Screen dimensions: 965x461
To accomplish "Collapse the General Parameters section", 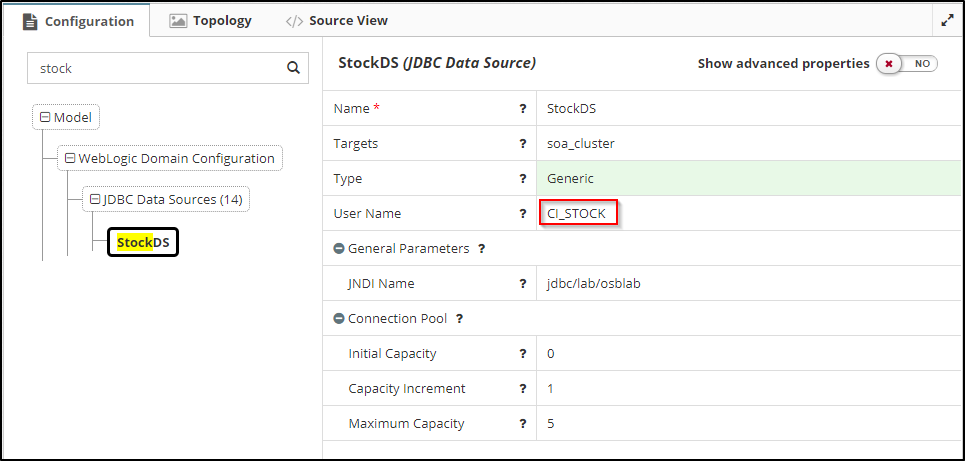I will point(339,248).
